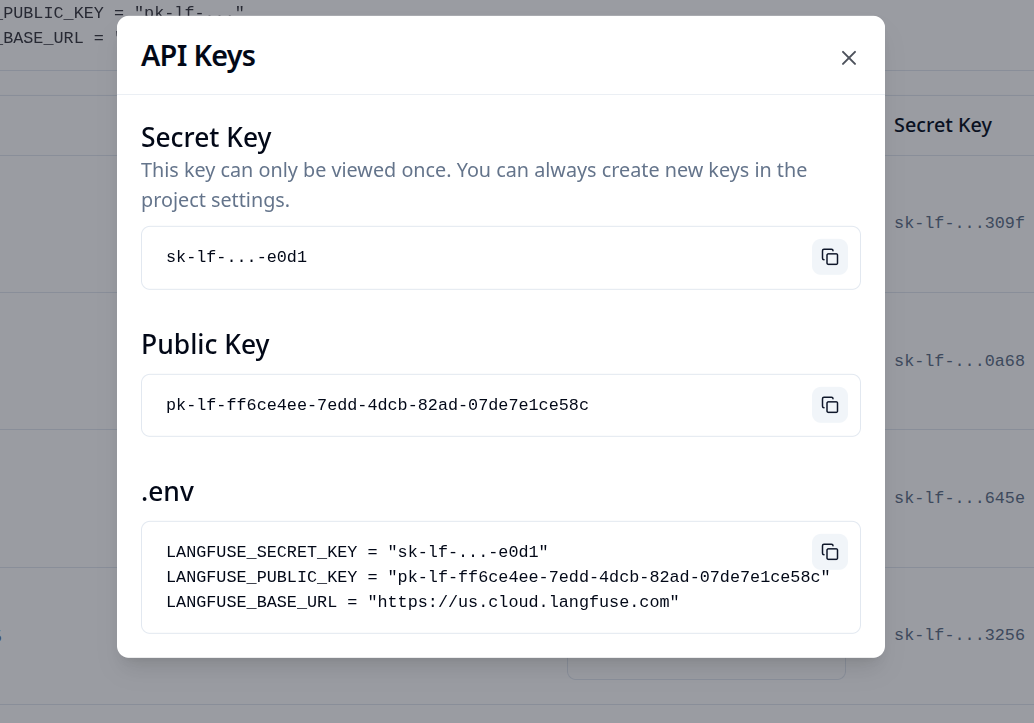1034x723 pixels.
Task: Select background row with key sk-lf-...3256
Action: point(960,635)
